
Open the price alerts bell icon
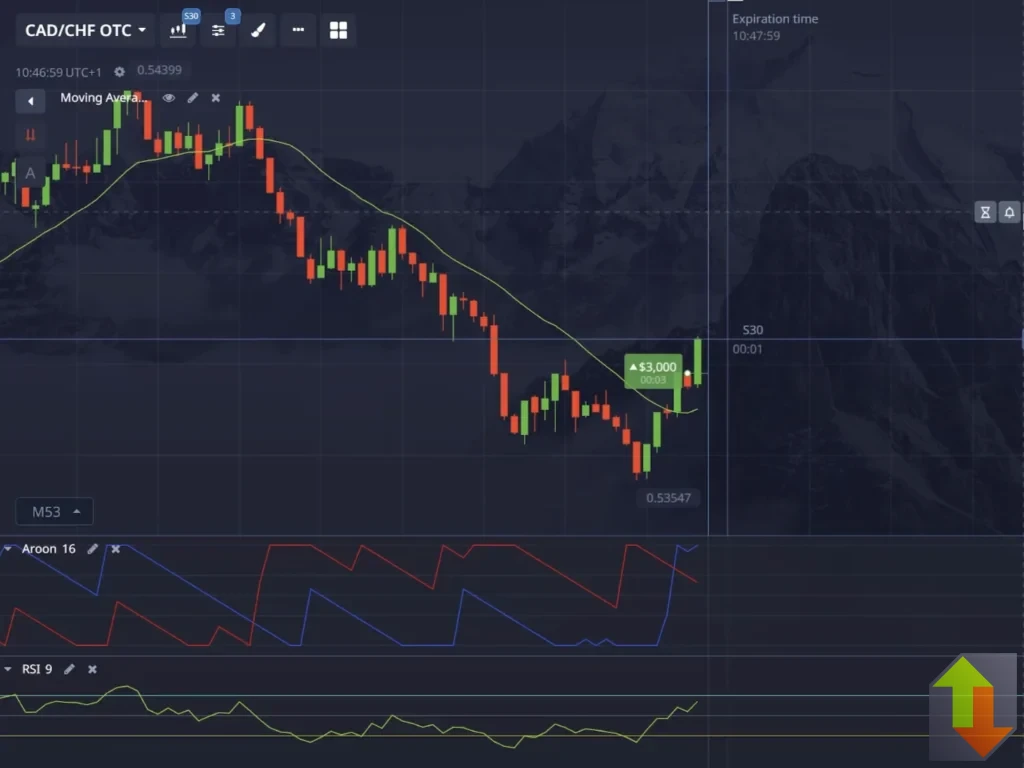pos(1009,212)
